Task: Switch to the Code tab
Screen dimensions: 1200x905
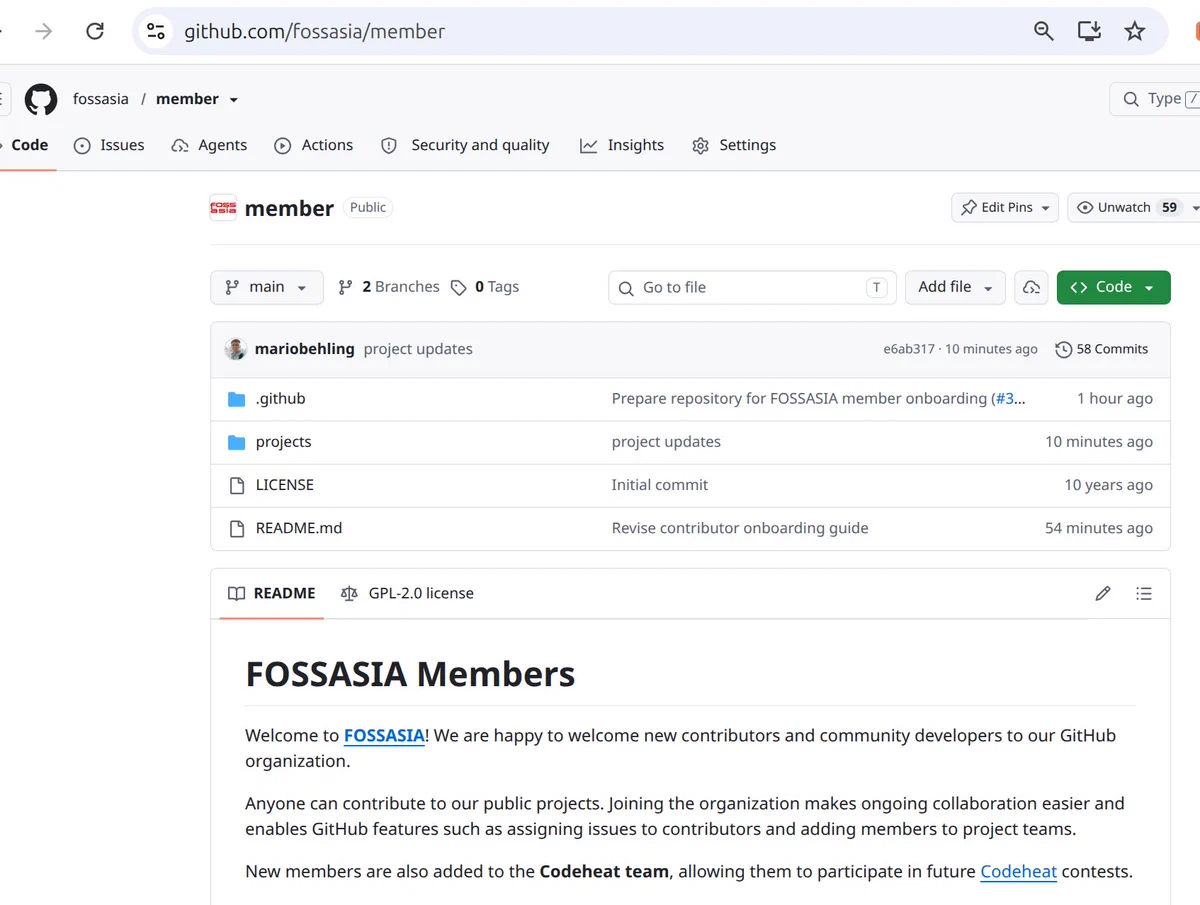Action: [29, 145]
